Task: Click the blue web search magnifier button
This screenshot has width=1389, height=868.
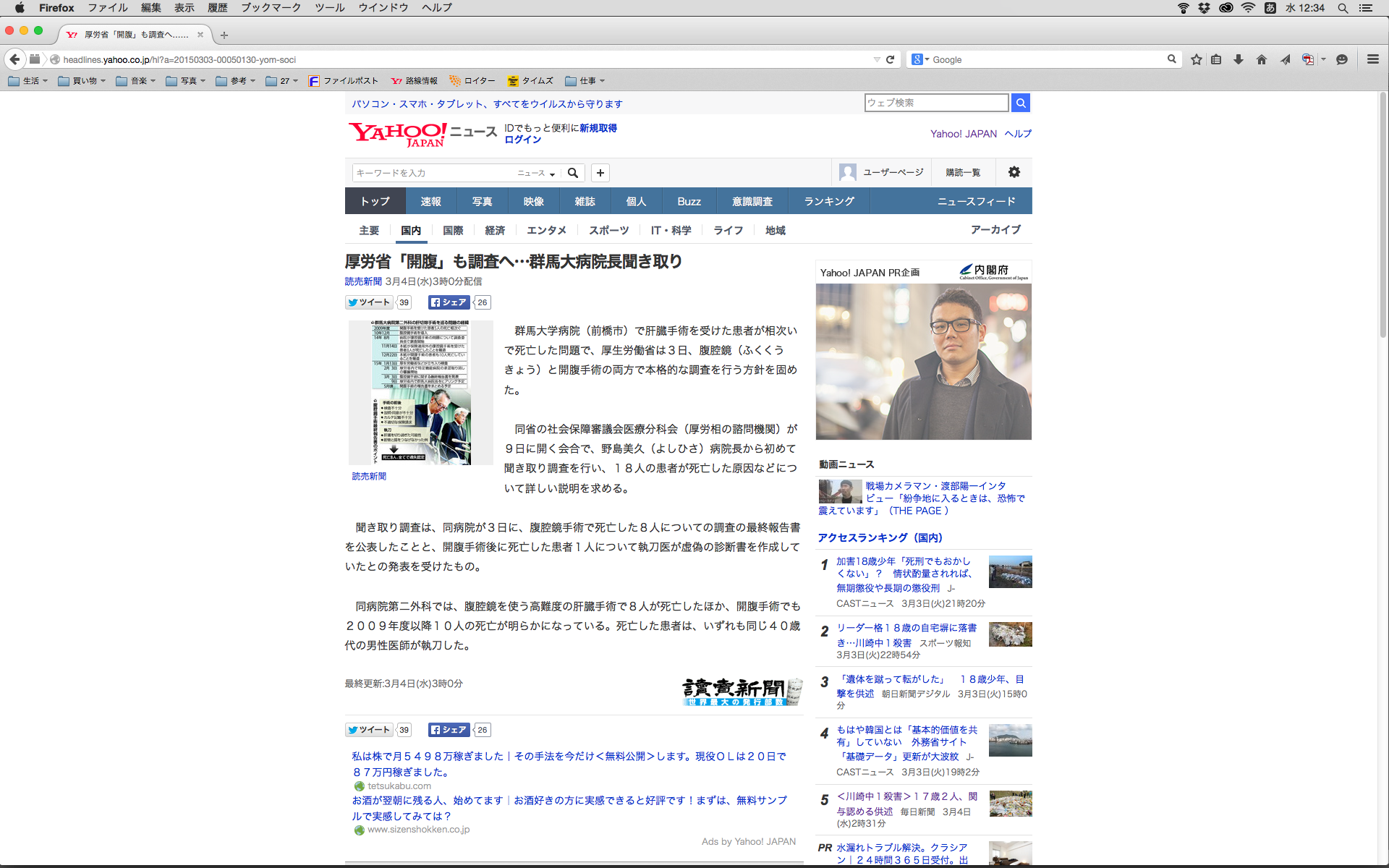Action: (1021, 103)
